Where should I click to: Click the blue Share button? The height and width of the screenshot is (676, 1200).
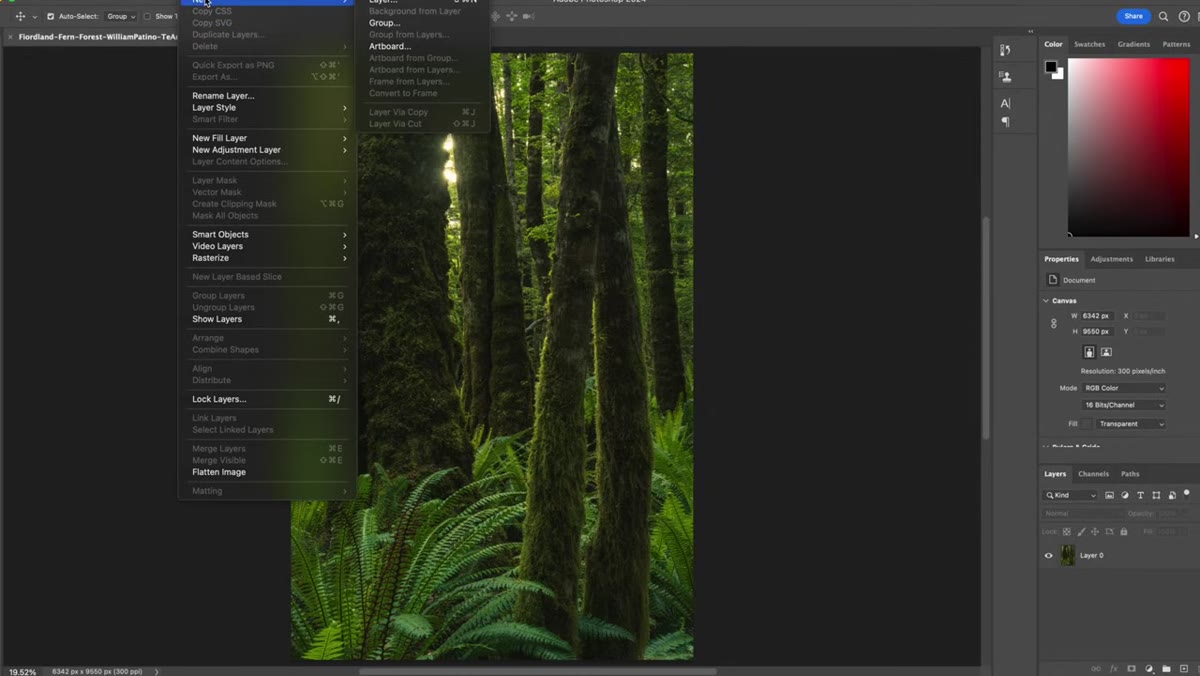1133,17
